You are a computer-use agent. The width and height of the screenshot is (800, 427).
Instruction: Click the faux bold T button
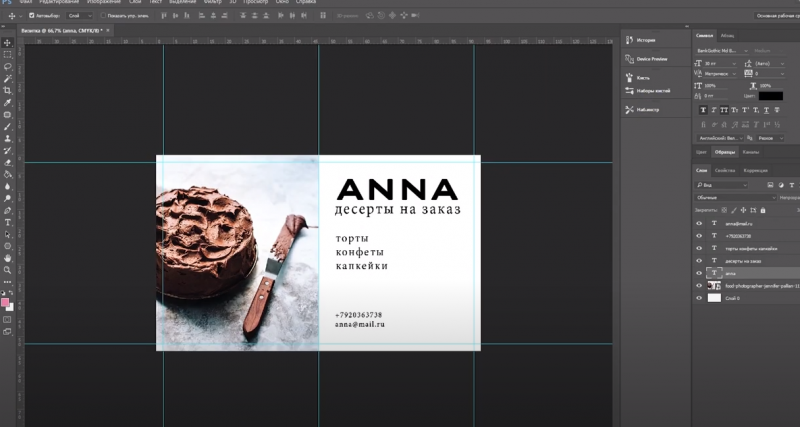point(701,110)
